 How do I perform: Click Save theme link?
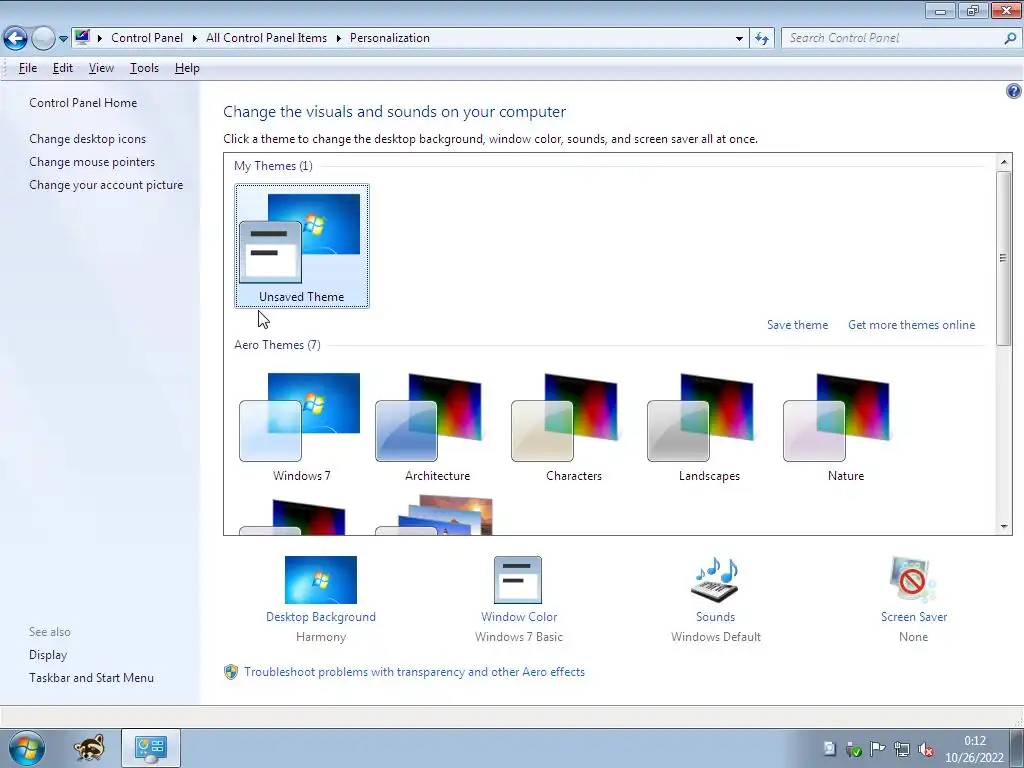point(797,325)
